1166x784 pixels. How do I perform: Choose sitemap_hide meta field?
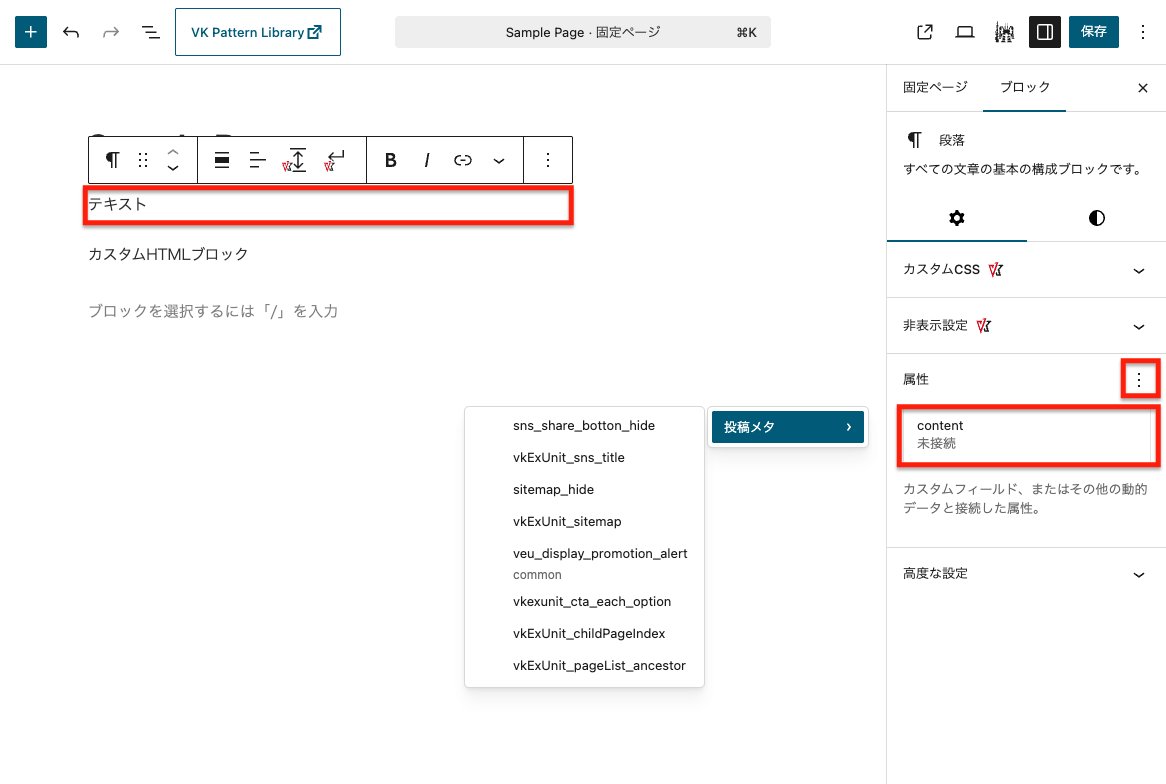coord(584,489)
